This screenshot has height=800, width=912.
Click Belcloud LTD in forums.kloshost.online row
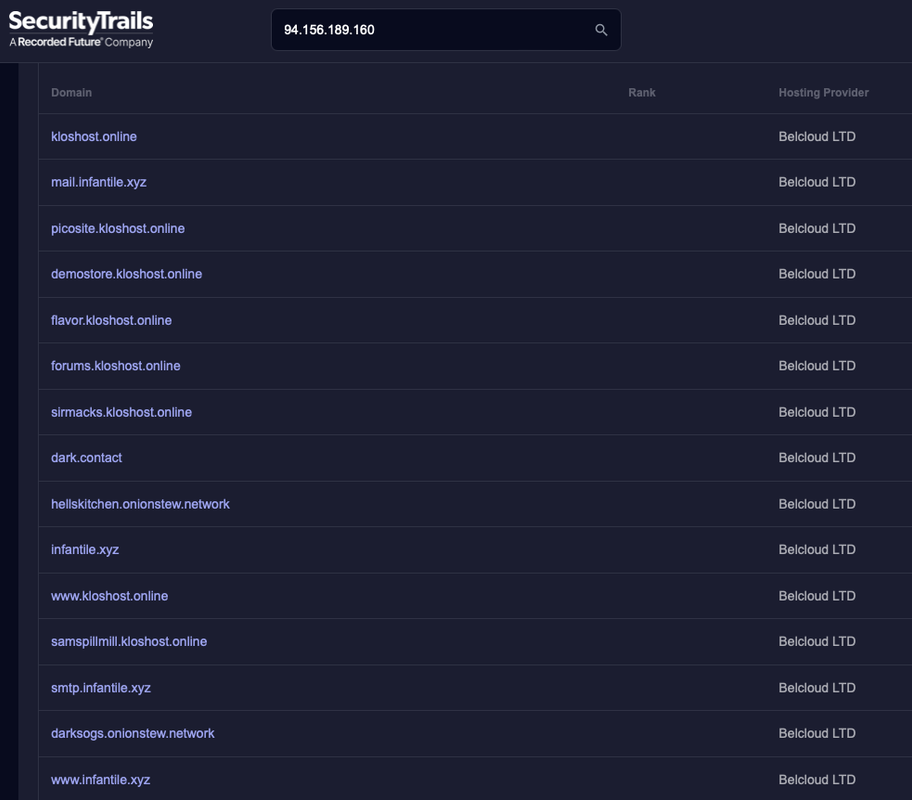pos(817,366)
